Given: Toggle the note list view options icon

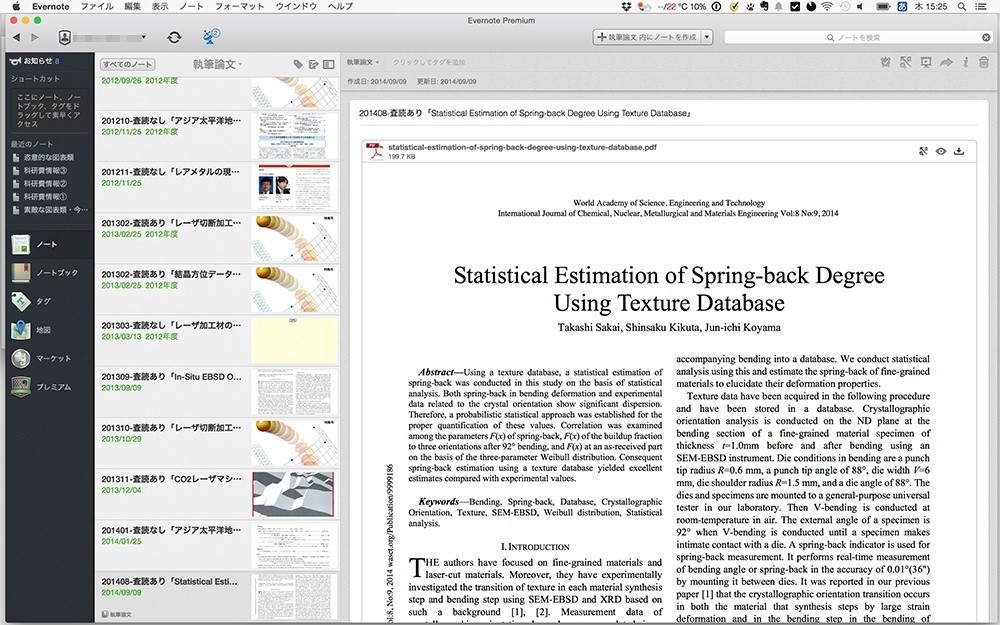Looking at the screenshot, I should pos(328,64).
